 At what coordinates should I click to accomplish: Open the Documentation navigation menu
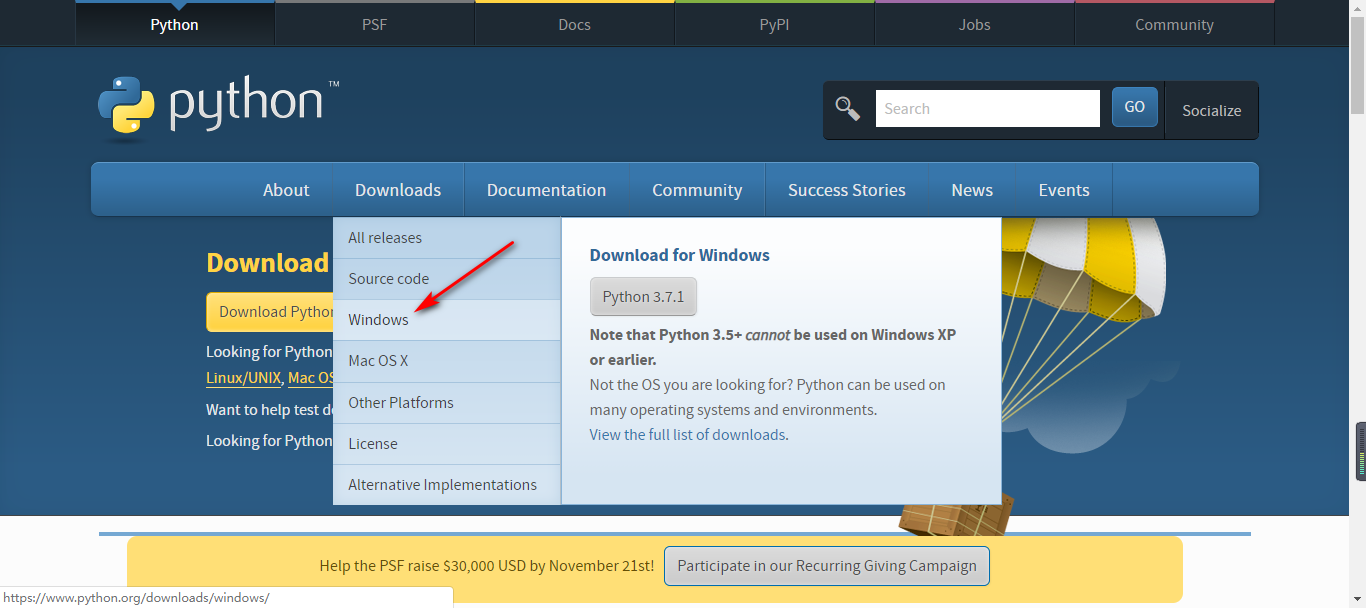(x=547, y=190)
